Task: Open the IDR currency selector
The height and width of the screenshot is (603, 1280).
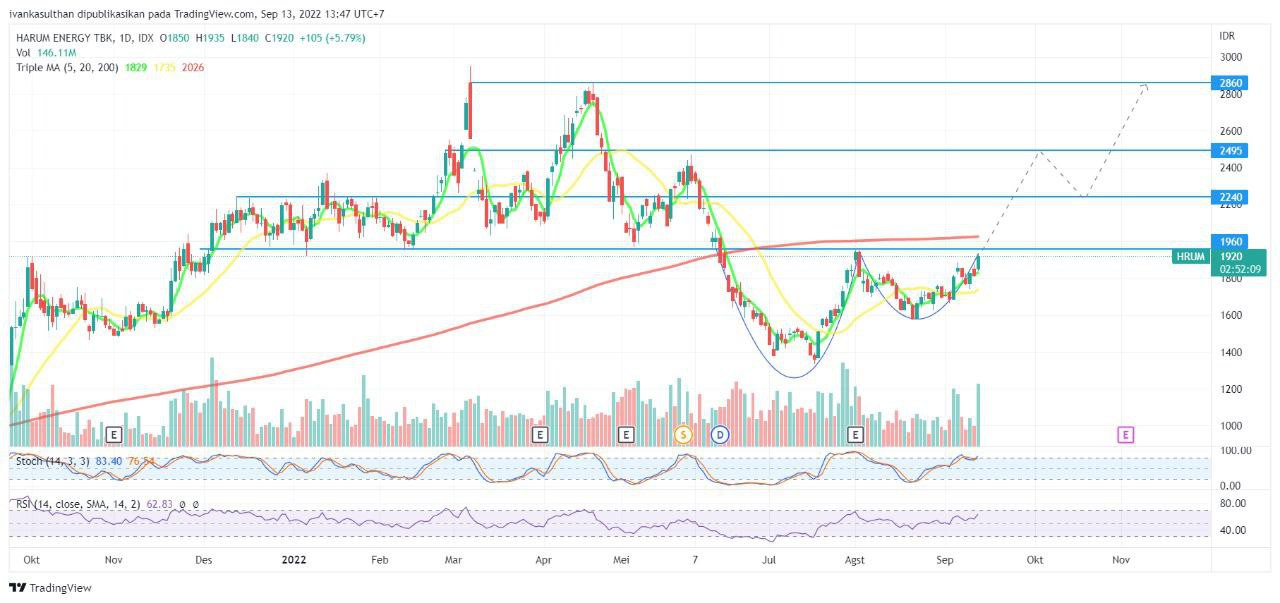Action: (1227, 36)
